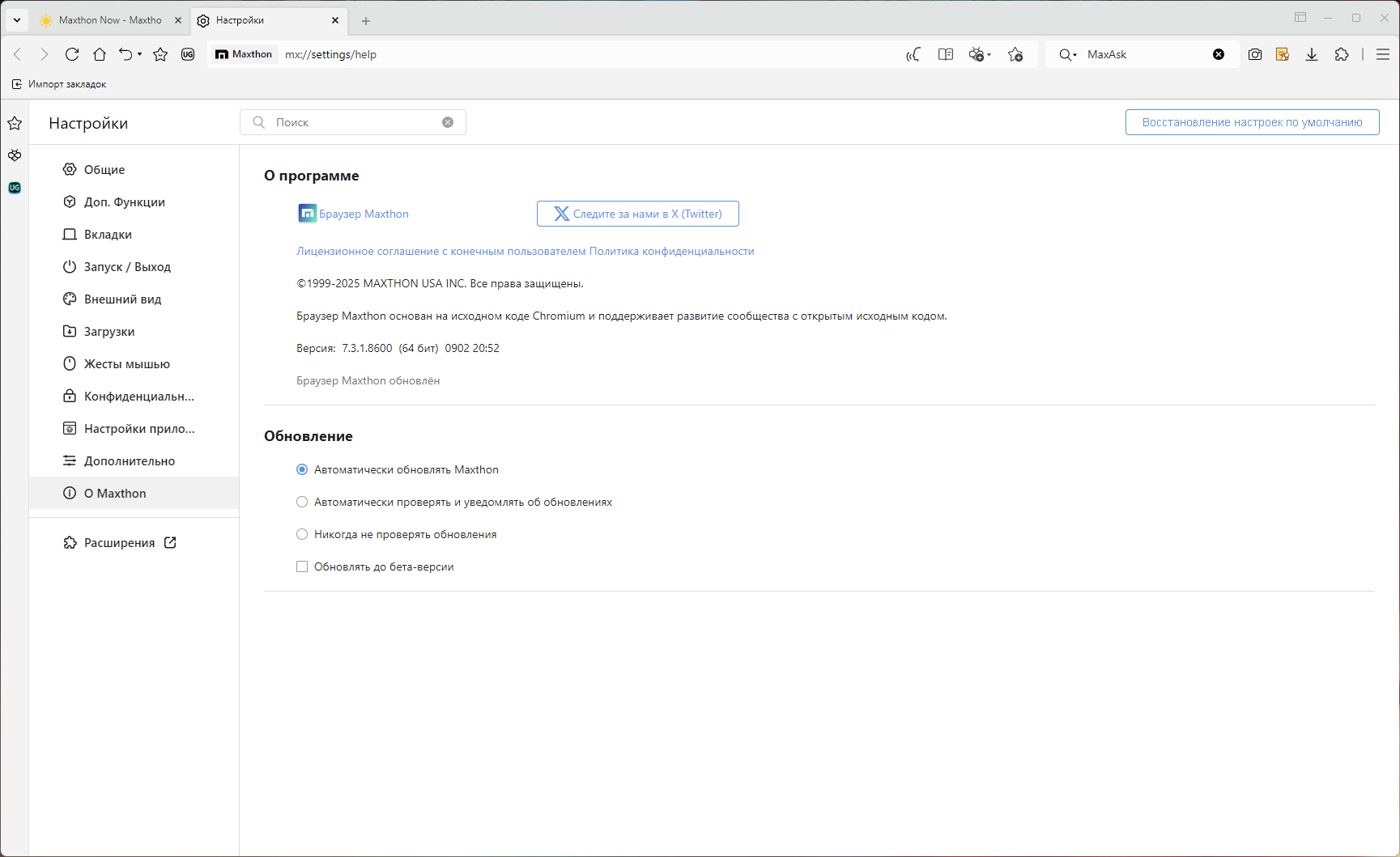The width and height of the screenshot is (1400, 857).
Task: Click the Maxthon site identity badge
Action: pyautogui.click(x=244, y=54)
